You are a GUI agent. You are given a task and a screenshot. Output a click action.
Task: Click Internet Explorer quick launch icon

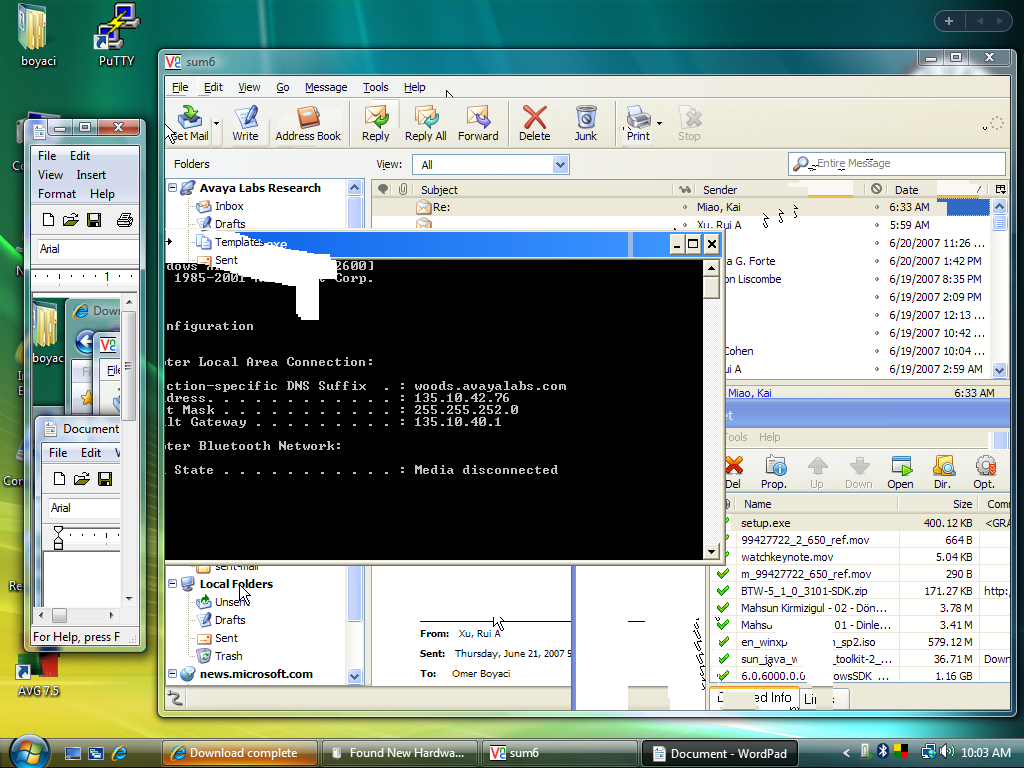(x=120, y=753)
